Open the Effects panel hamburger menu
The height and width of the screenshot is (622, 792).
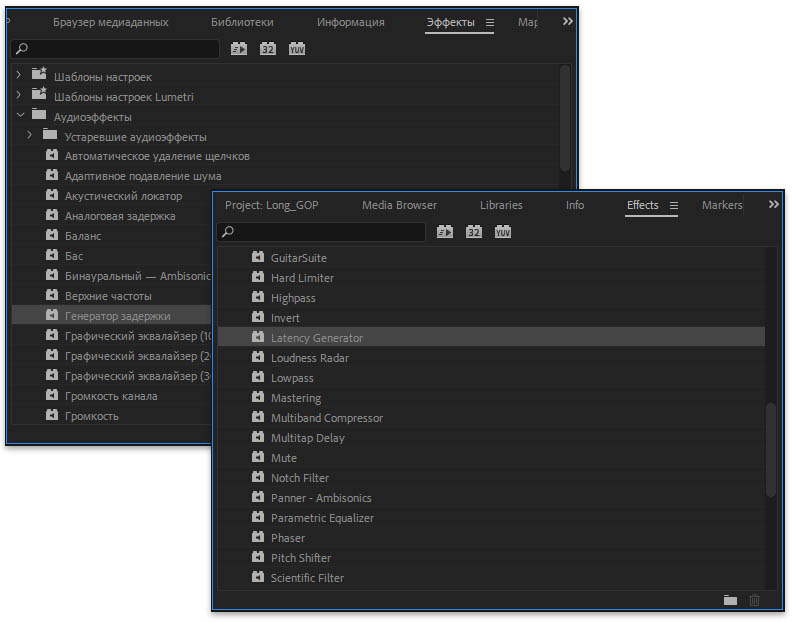coord(674,205)
